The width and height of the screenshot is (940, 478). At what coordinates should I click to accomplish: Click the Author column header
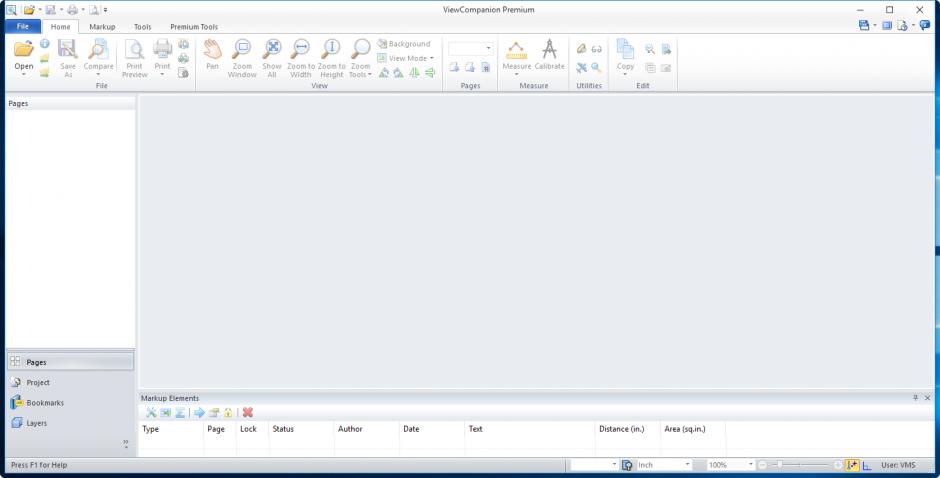367,429
